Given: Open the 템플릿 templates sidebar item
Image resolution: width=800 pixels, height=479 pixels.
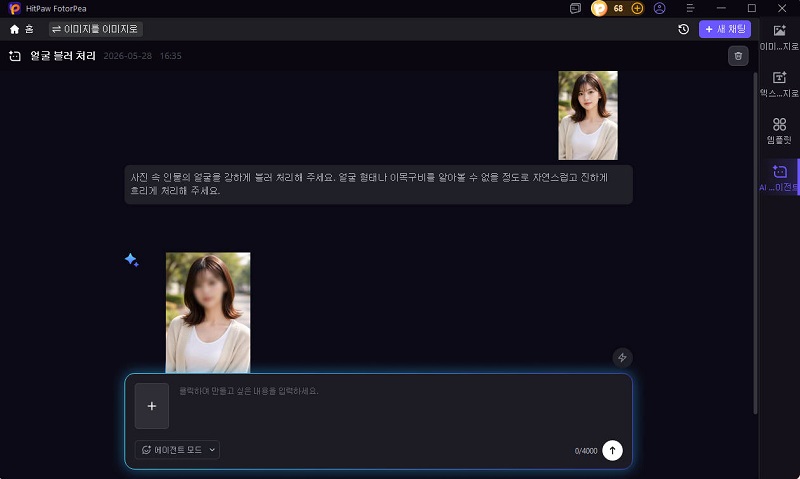Looking at the screenshot, I should coord(779,131).
